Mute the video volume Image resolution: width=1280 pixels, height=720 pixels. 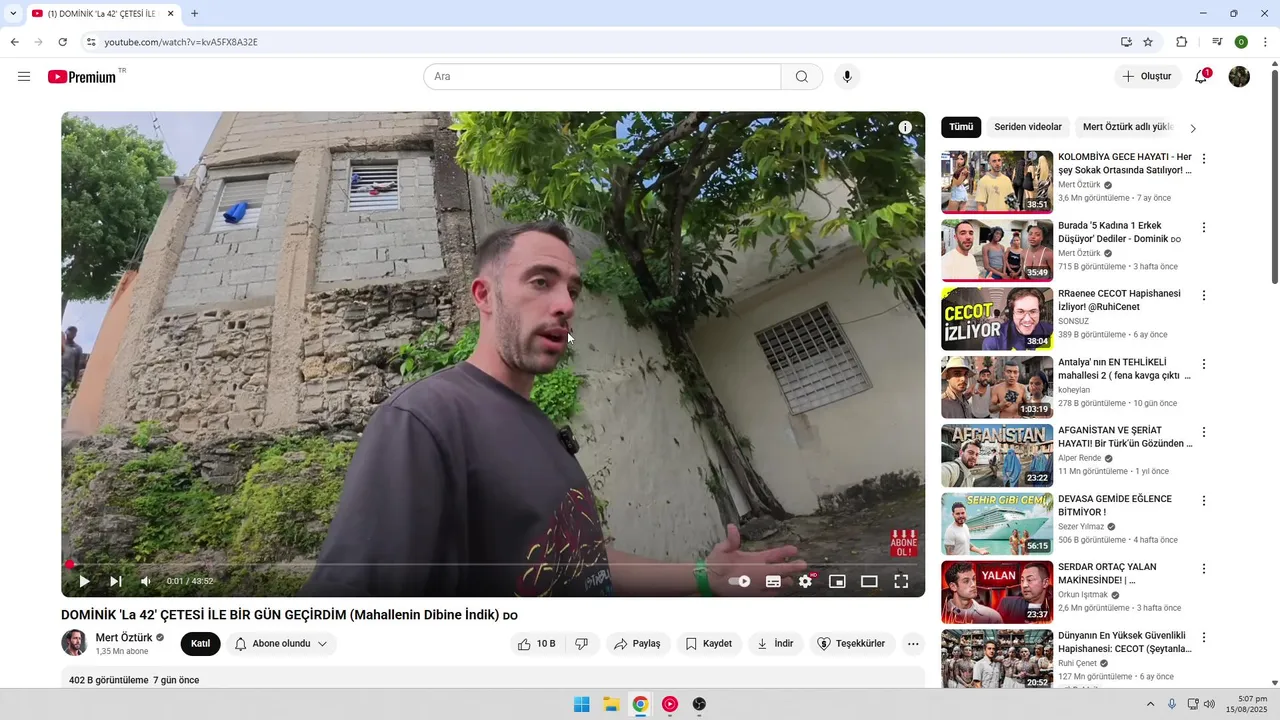coord(146,581)
